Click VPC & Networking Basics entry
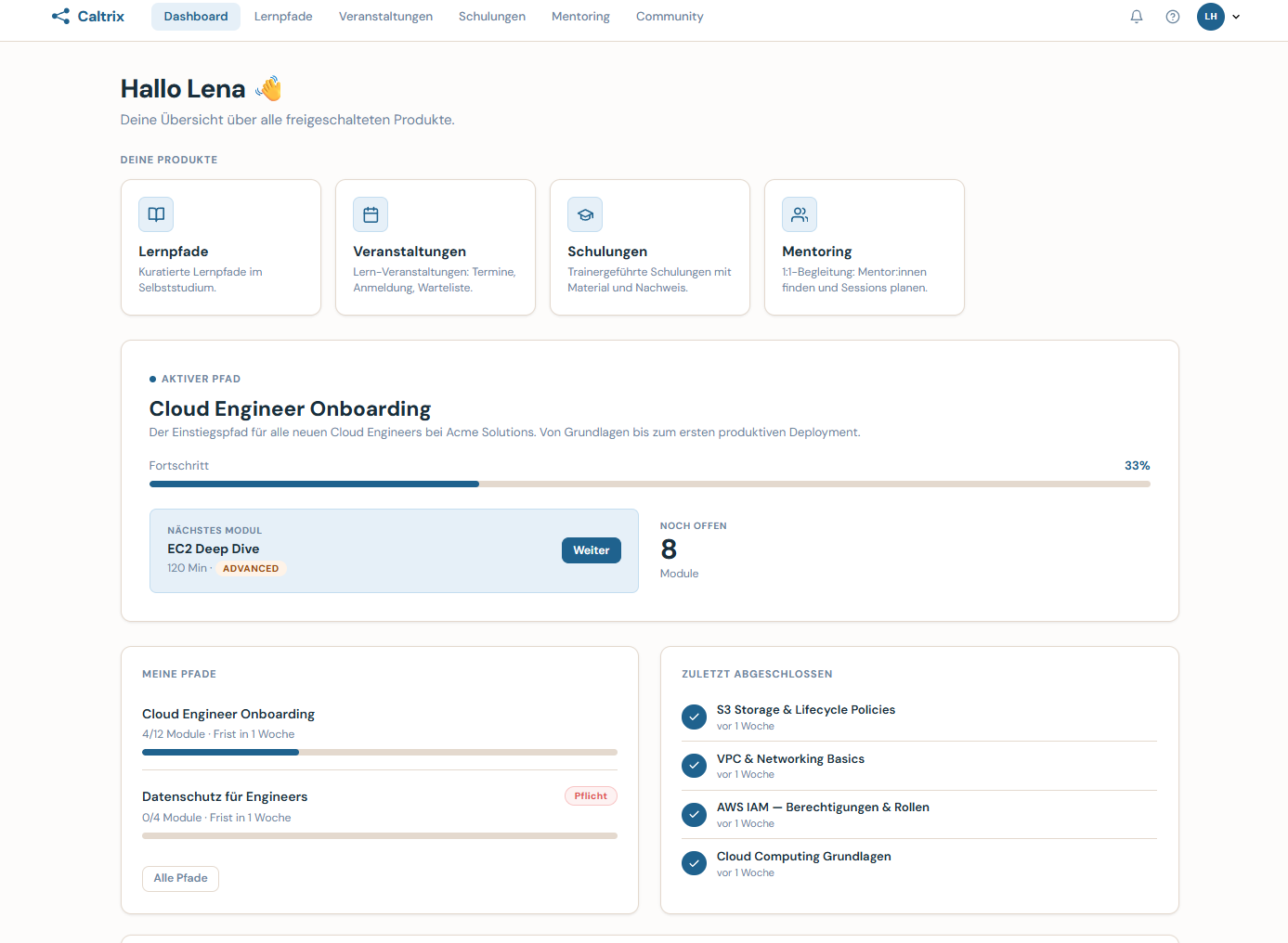Viewport: 1288px width, 943px height. click(x=790, y=758)
